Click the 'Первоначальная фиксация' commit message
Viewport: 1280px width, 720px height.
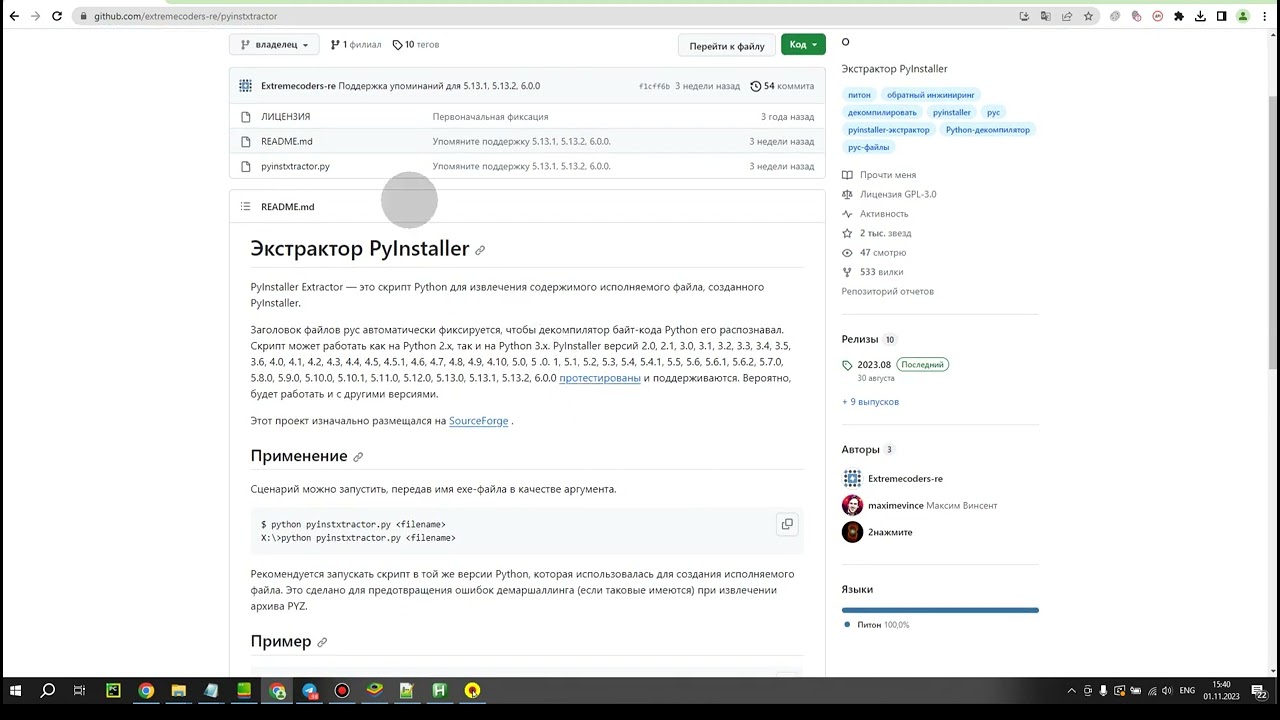pyautogui.click(x=490, y=117)
